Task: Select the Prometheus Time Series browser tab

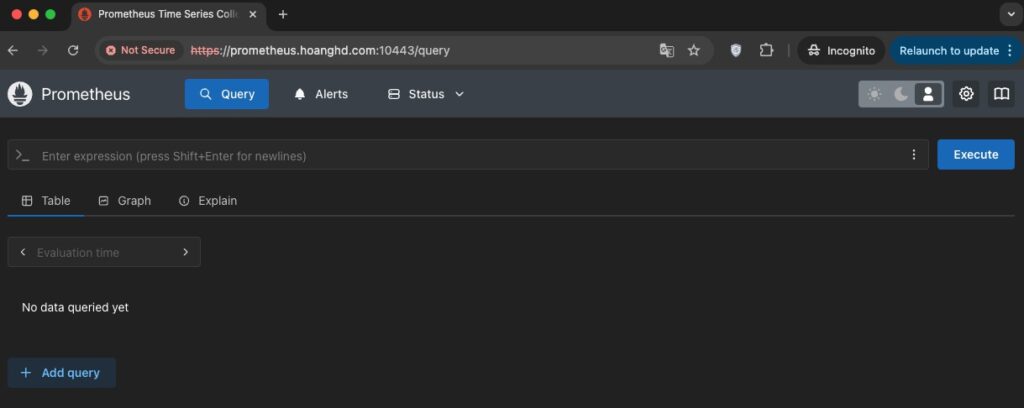Action: (168, 14)
